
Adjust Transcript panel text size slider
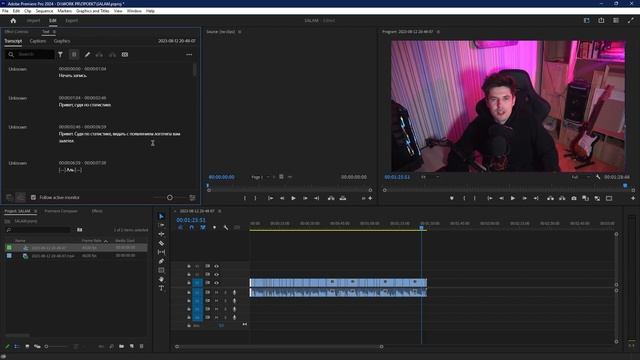(x=169, y=198)
